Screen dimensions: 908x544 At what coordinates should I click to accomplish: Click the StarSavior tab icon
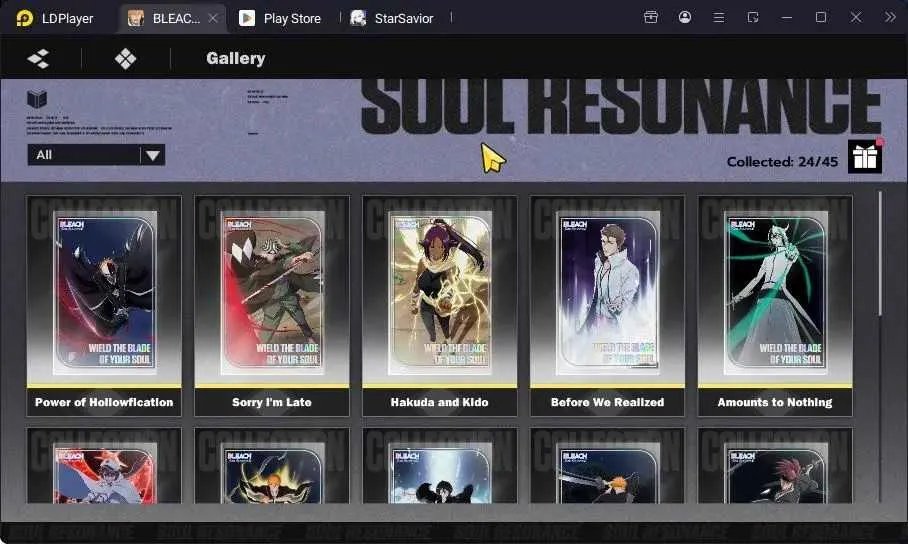pyautogui.click(x=358, y=19)
